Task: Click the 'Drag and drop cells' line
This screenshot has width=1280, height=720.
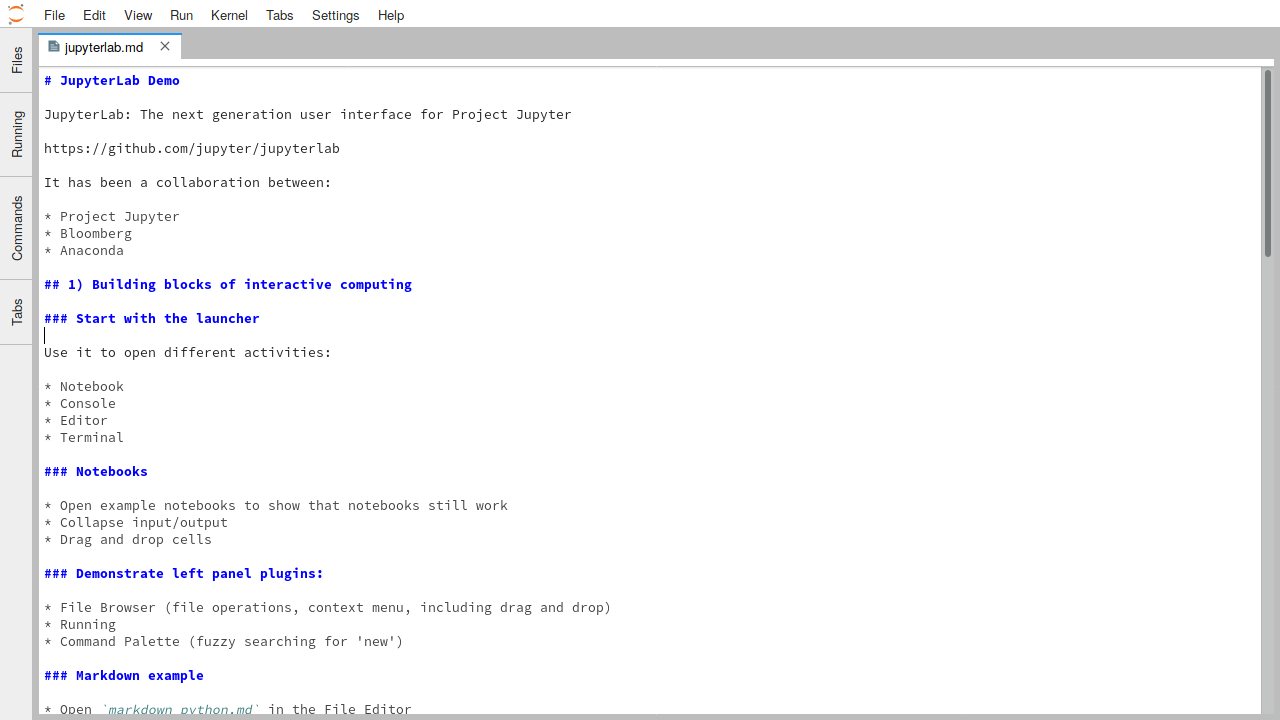Action: tap(128, 539)
